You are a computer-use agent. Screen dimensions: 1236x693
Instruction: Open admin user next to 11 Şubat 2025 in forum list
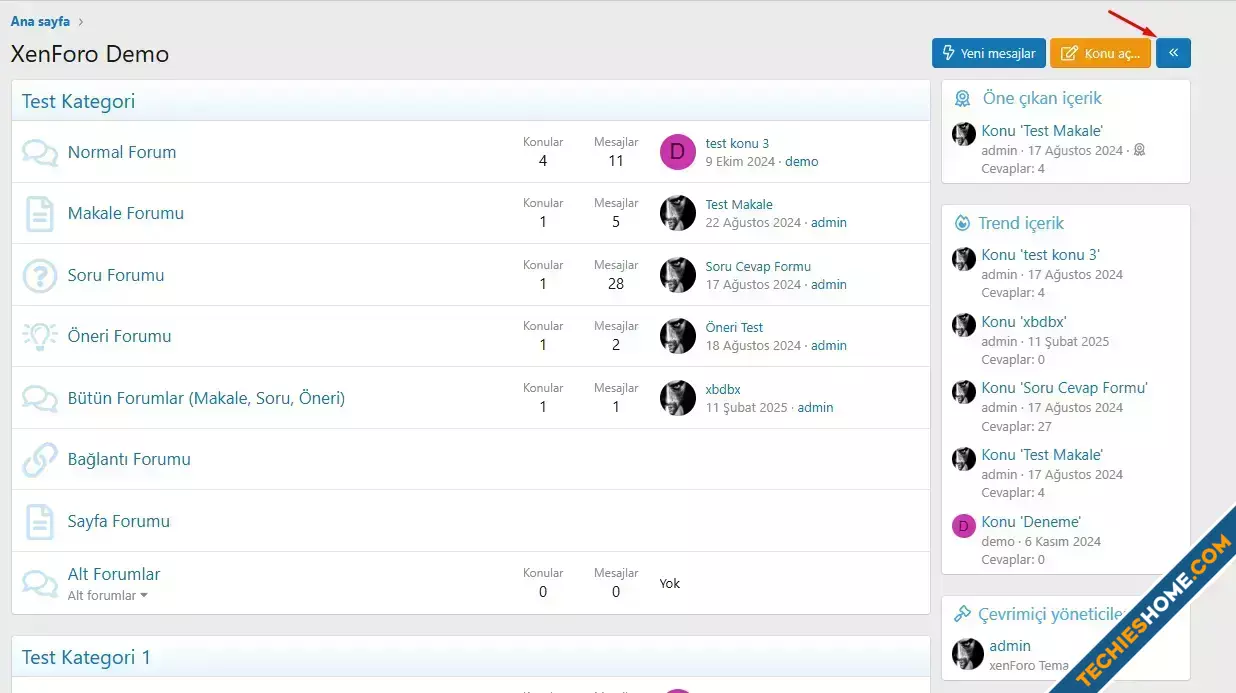[x=815, y=407]
